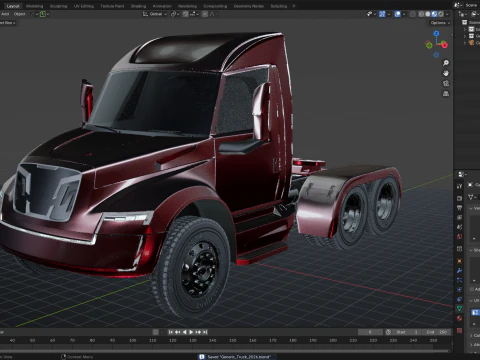Open the Modifiers wrench properties tab
The image size is (480, 360).
pyautogui.click(x=459, y=271)
